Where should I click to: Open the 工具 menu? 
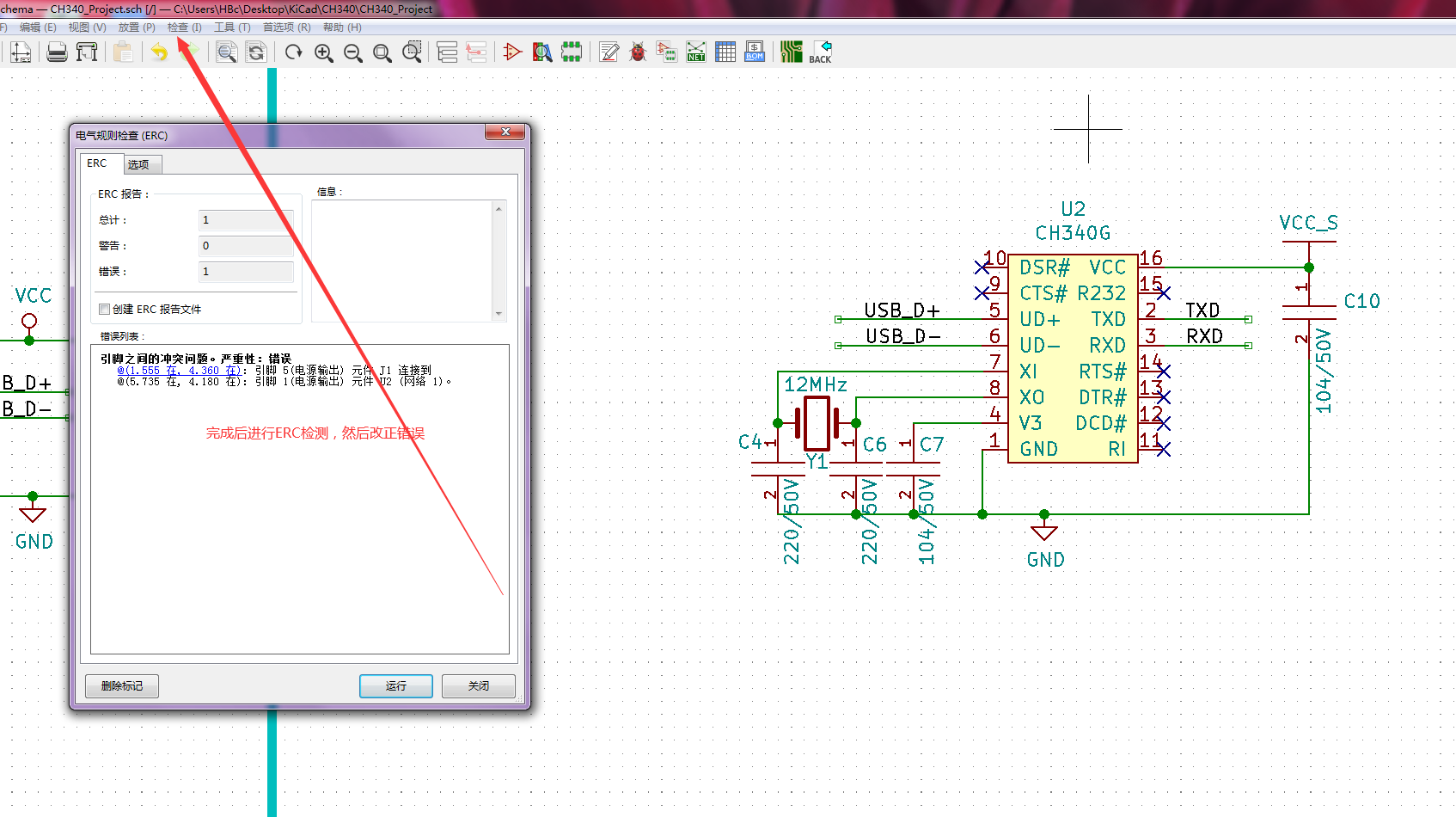pyautogui.click(x=230, y=27)
